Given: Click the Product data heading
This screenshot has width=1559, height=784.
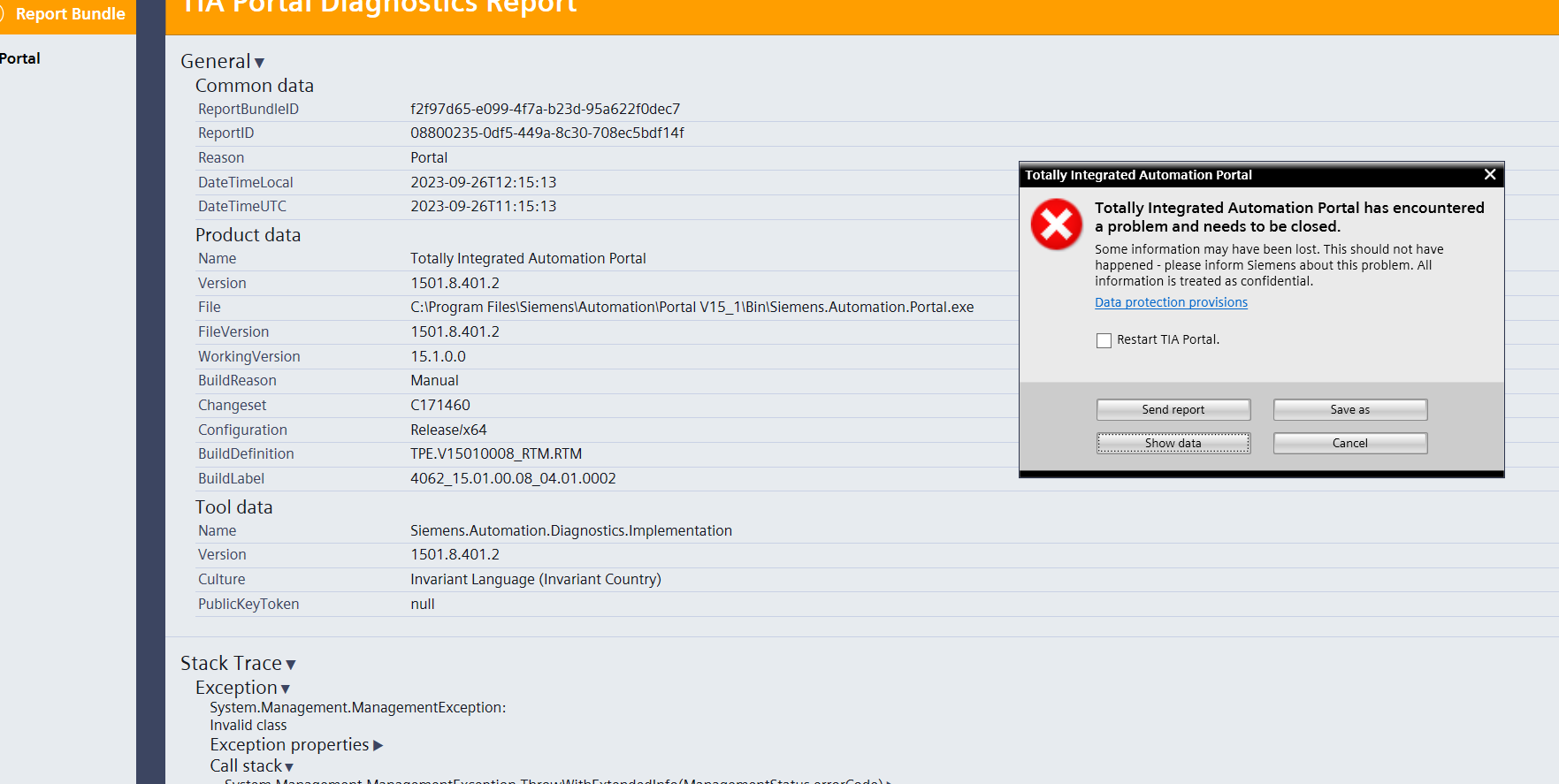Looking at the screenshot, I should 248,235.
